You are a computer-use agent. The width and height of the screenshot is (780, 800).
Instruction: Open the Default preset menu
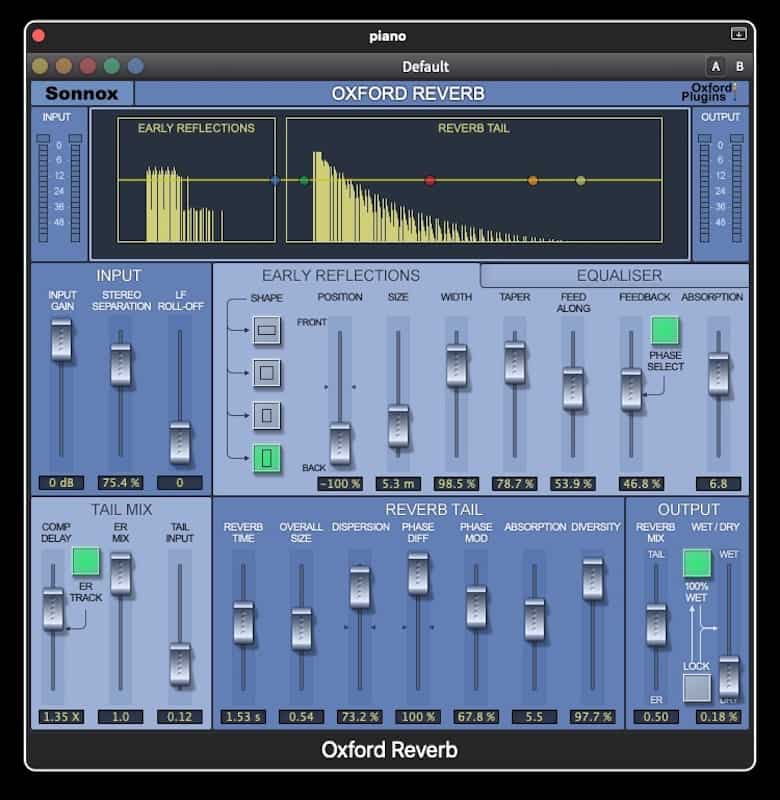click(x=425, y=66)
